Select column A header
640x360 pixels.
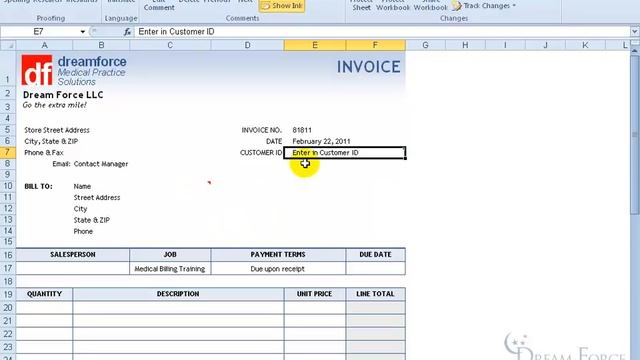click(x=44, y=45)
